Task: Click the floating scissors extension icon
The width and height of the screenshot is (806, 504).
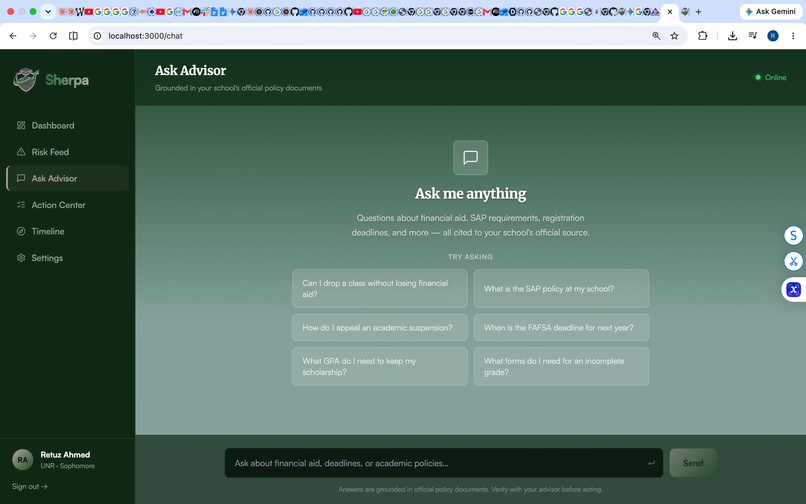Action: [x=793, y=261]
